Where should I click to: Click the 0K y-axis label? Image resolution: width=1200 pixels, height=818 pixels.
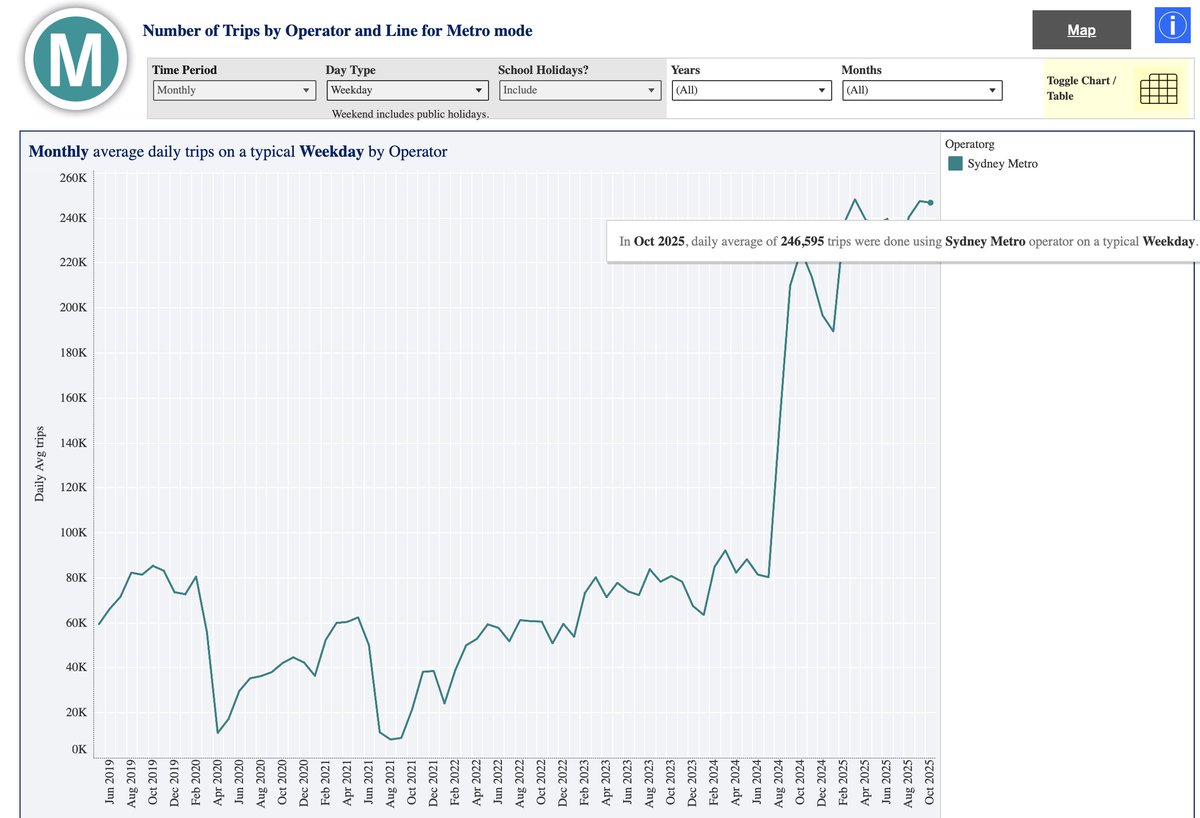(79, 750)
